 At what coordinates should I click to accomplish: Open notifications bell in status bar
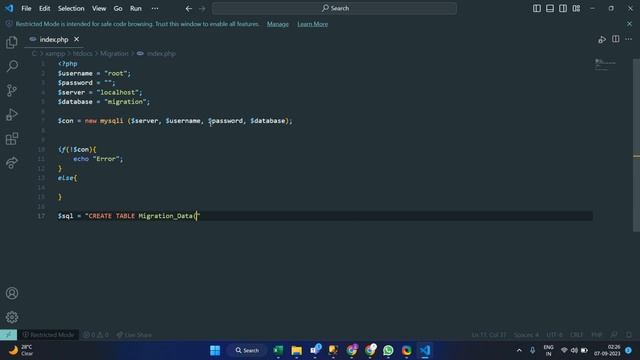[629, 335]
